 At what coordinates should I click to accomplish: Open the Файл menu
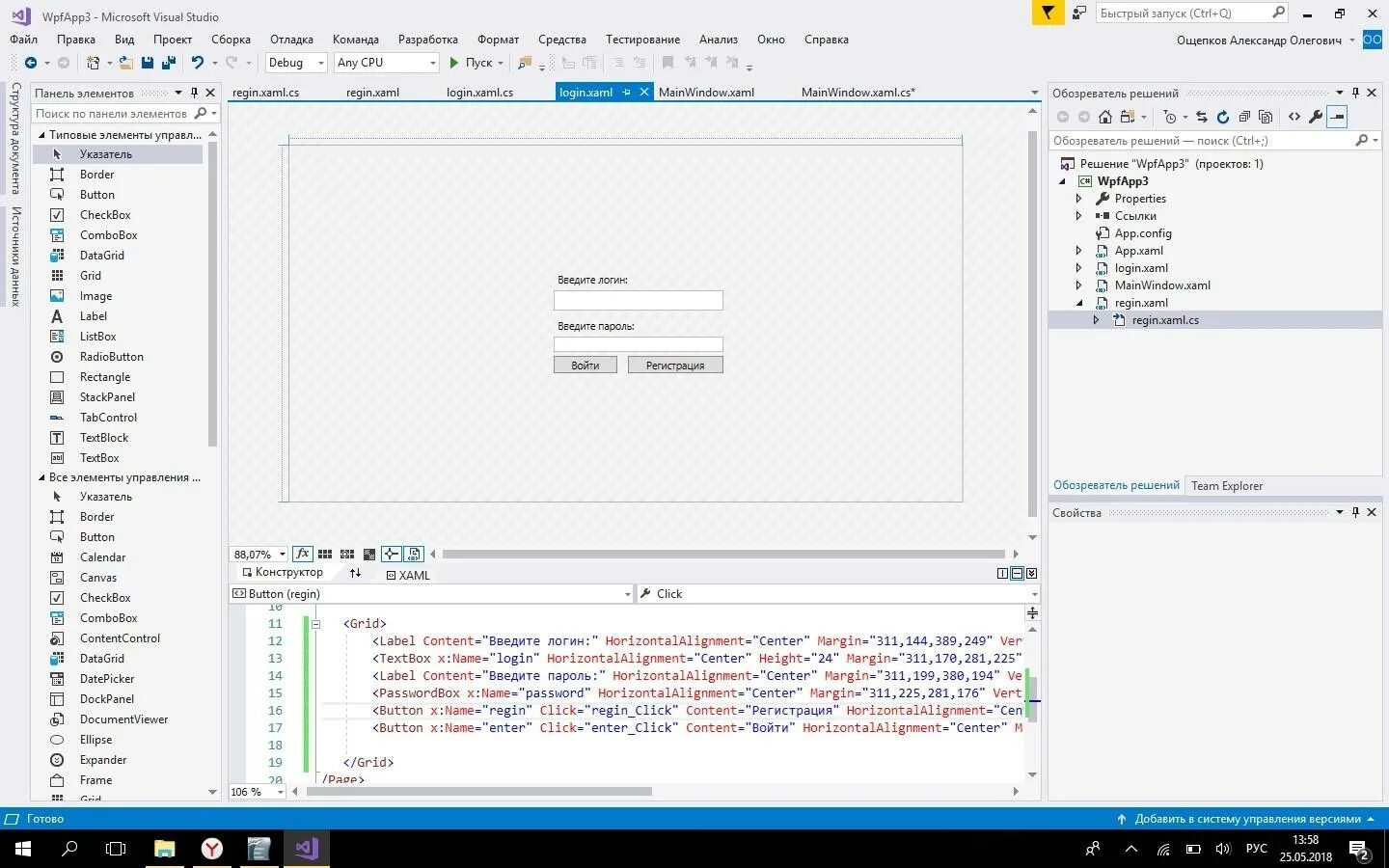coord(24,40)
